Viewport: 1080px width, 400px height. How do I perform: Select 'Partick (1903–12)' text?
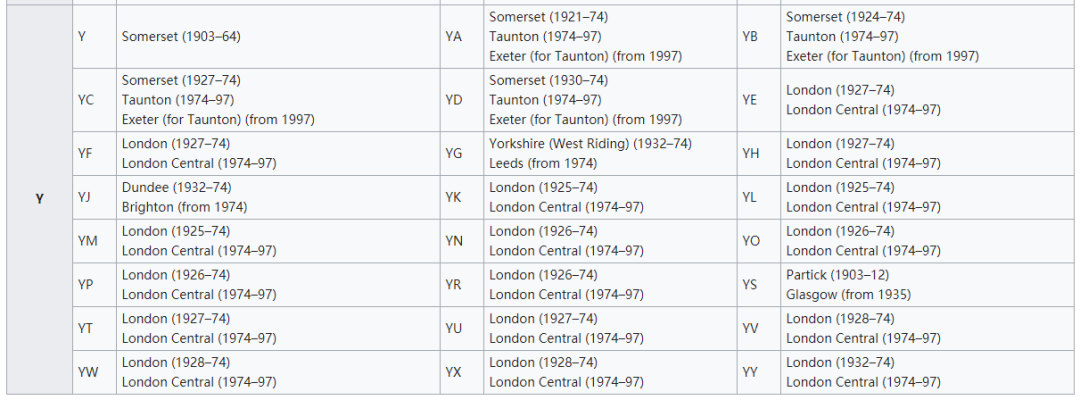click(838, 275)
